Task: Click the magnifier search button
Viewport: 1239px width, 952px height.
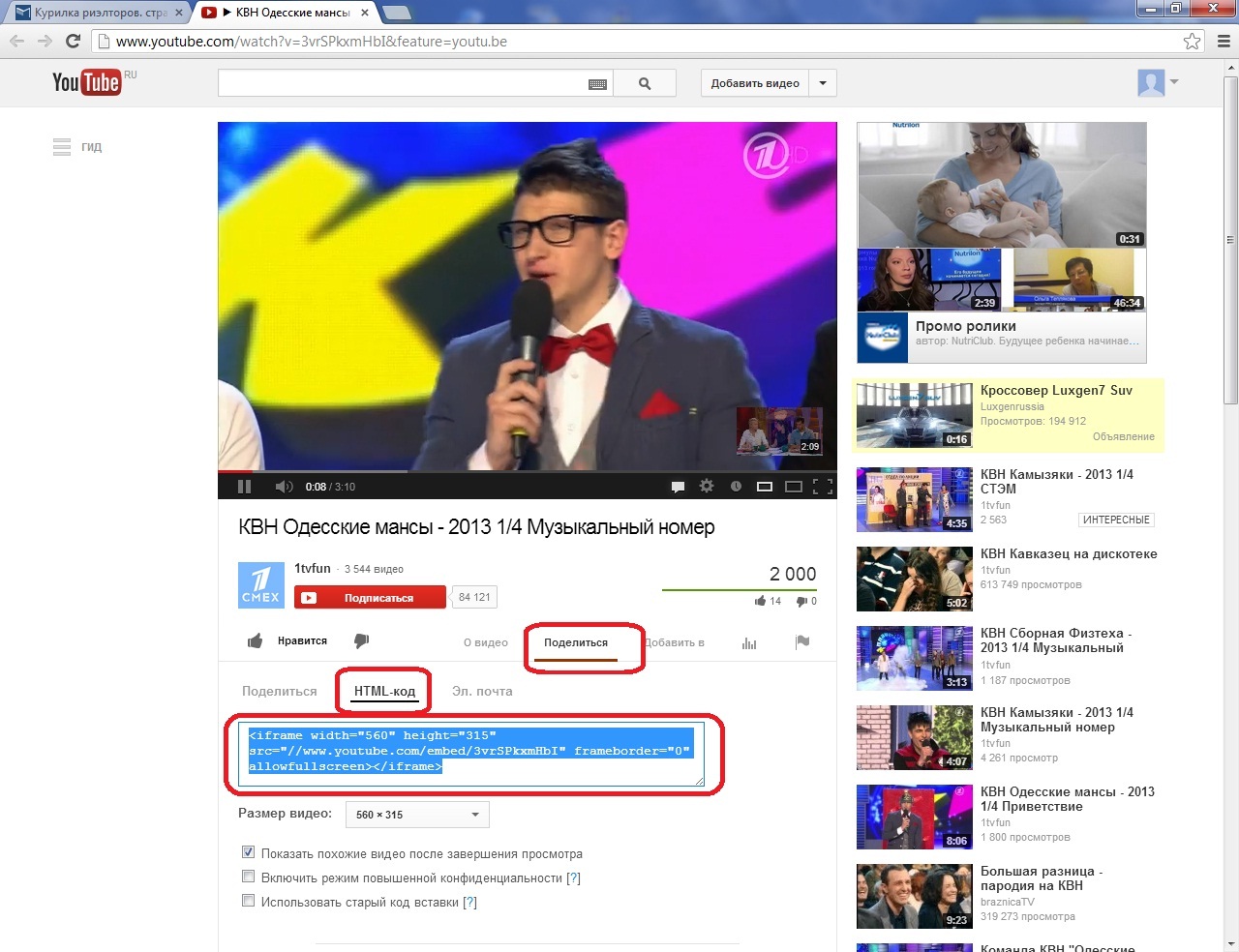Action: point(645,83)
